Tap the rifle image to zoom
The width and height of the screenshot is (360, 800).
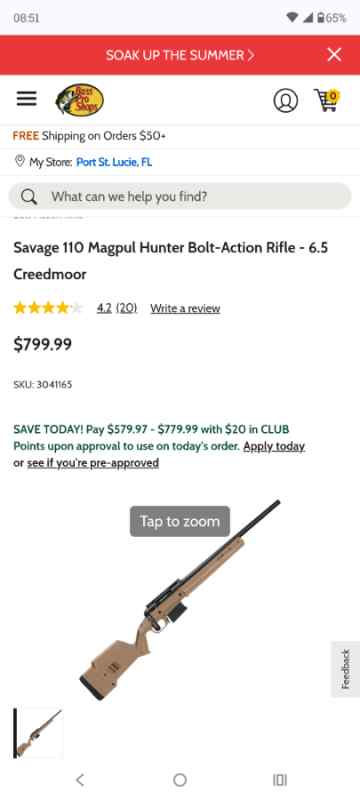pyautogui.click(x=180, y=599)
